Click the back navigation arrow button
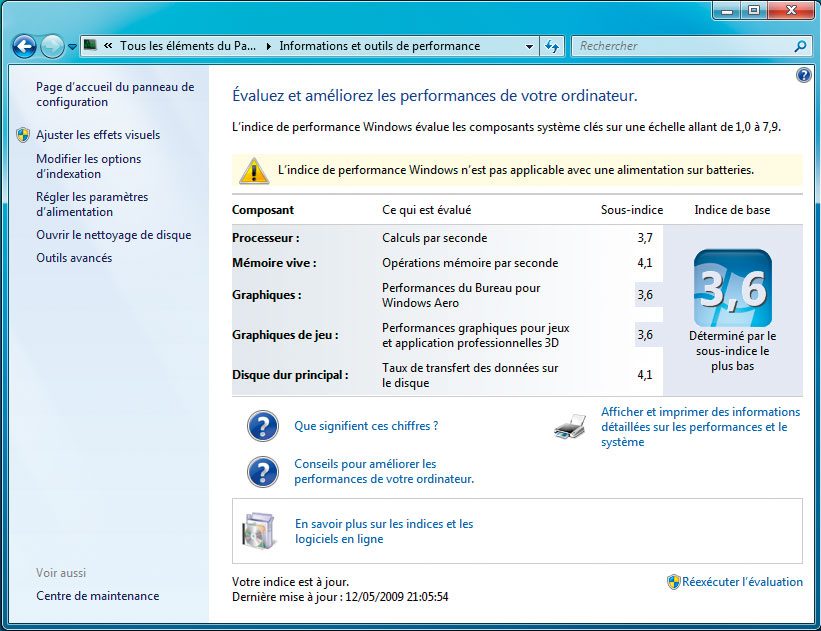 (24, 46)
